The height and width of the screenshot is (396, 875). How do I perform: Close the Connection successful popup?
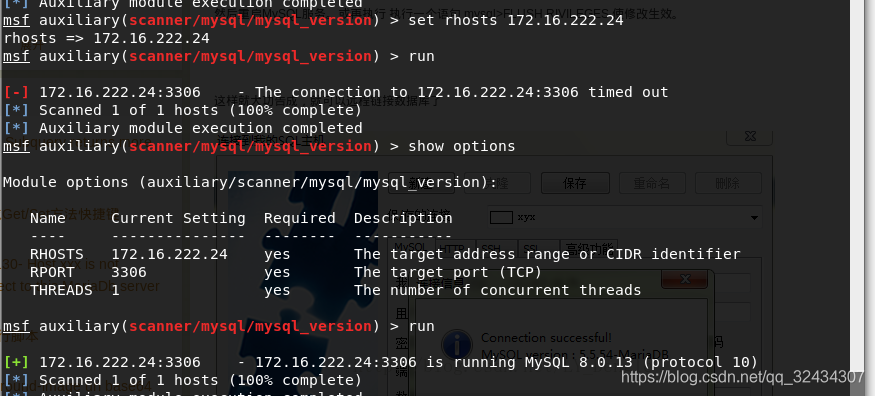point(686,279)
